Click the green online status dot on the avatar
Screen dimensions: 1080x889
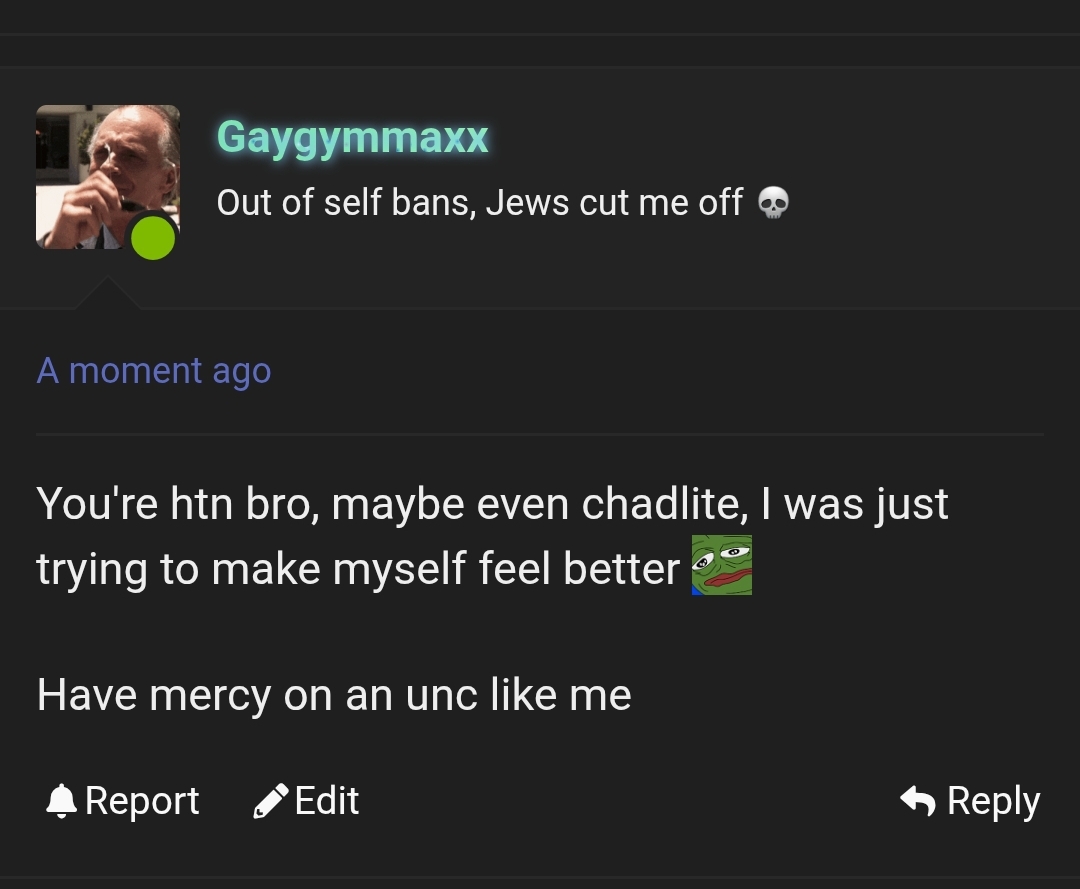coord(153,238)
